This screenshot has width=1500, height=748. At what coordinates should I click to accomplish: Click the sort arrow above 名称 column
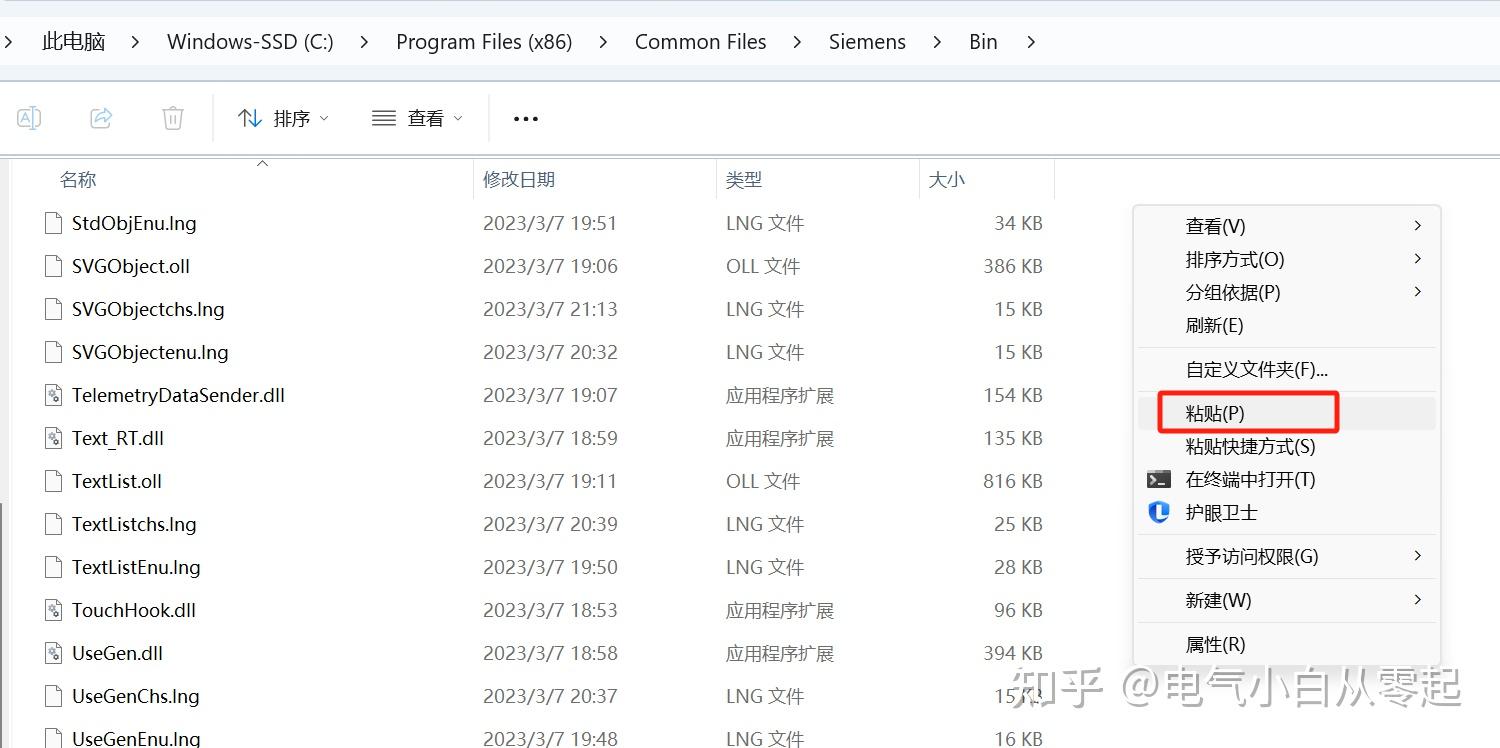point(262,161)
